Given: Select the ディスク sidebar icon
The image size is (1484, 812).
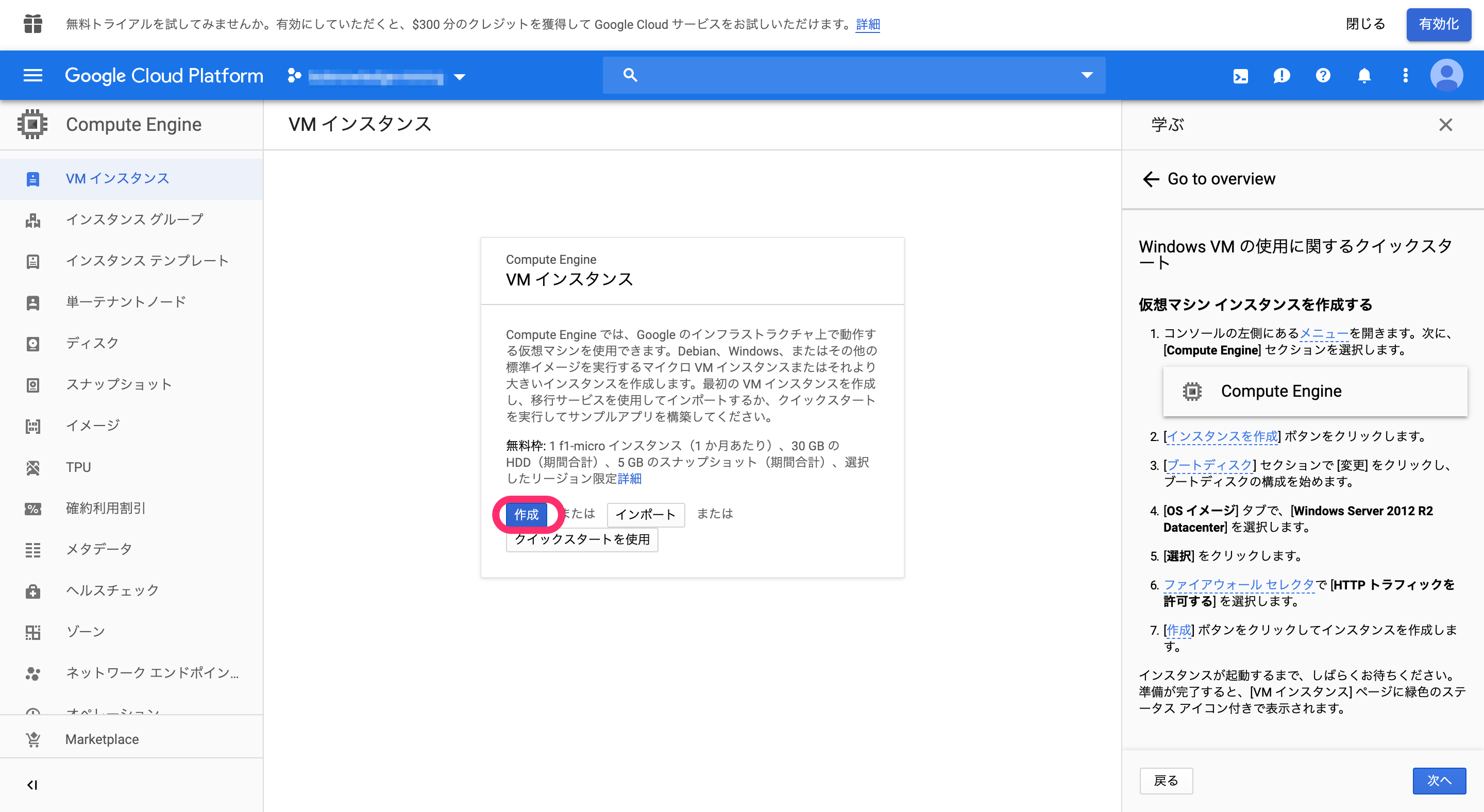Looking at the screenshot, I should pyautogui.click(x=33, y=343).
